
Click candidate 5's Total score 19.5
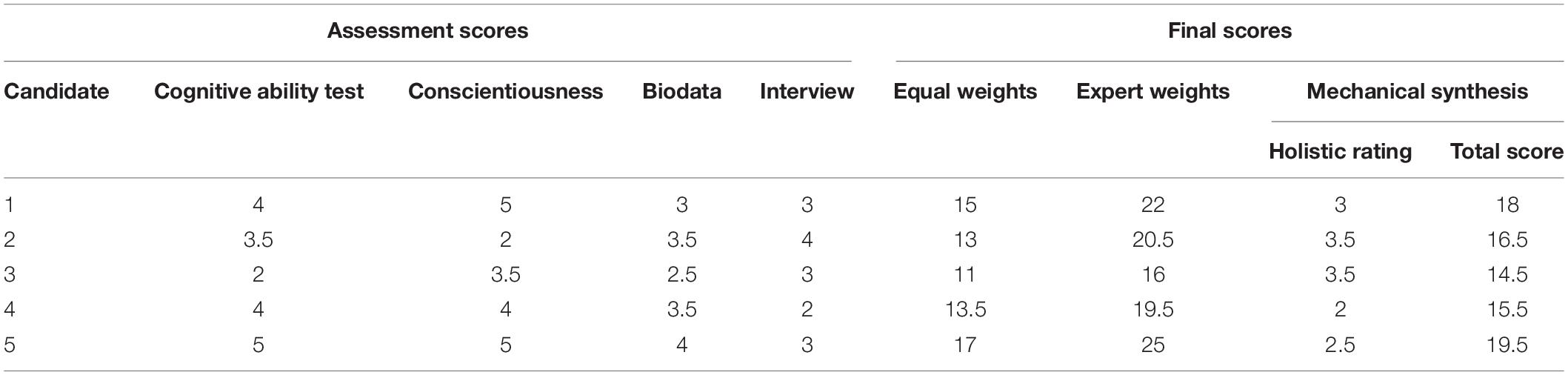coord(1507,345)
